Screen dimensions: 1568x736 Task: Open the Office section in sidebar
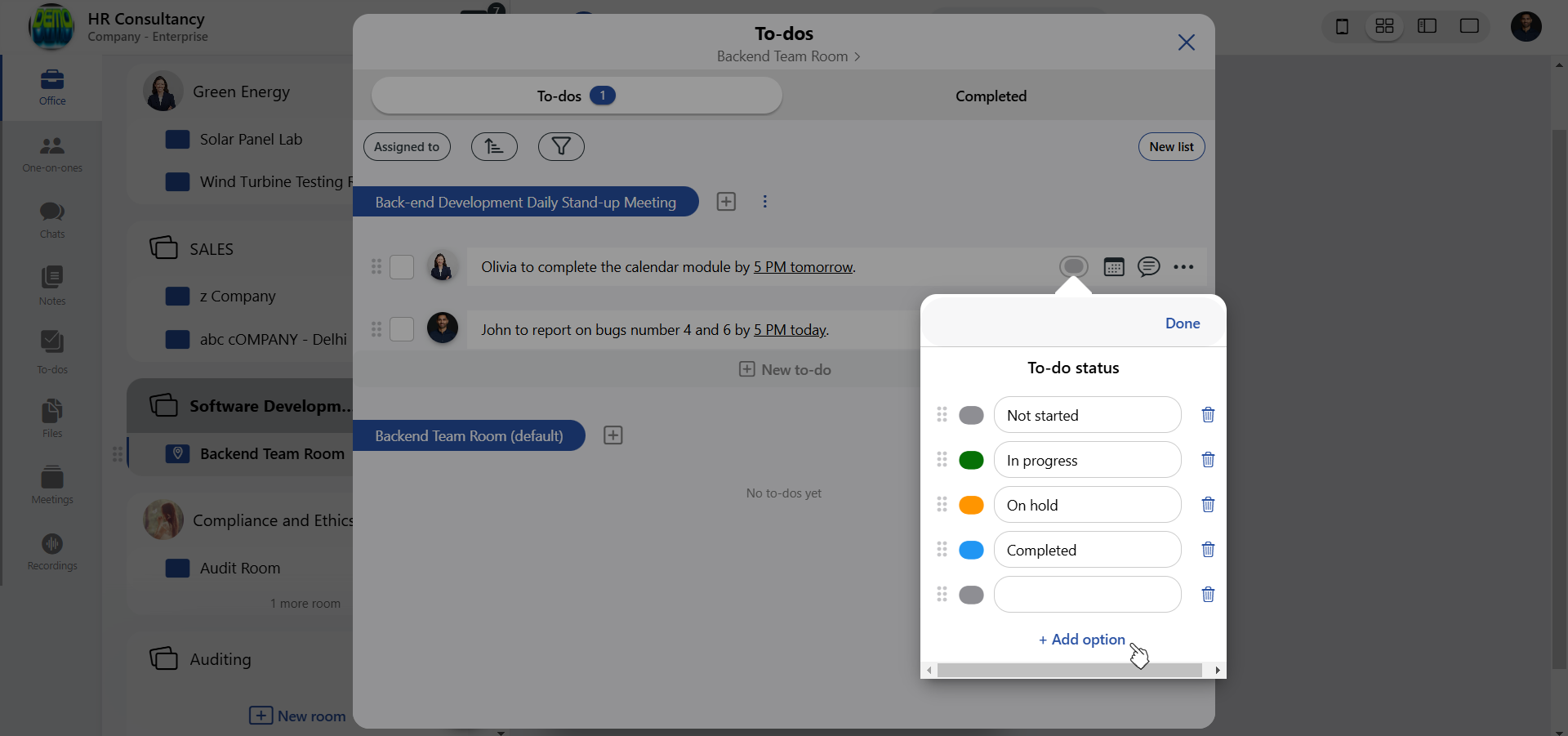[52, 87]
